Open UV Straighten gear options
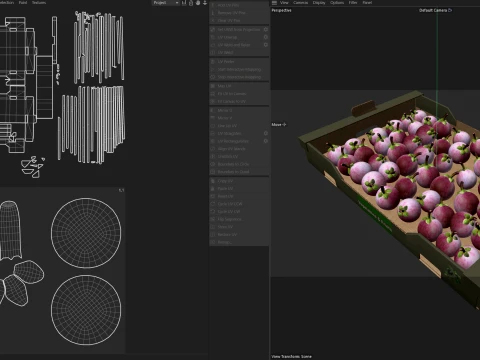This screenshot has width=480, height=360. click(x=266, y=133)
